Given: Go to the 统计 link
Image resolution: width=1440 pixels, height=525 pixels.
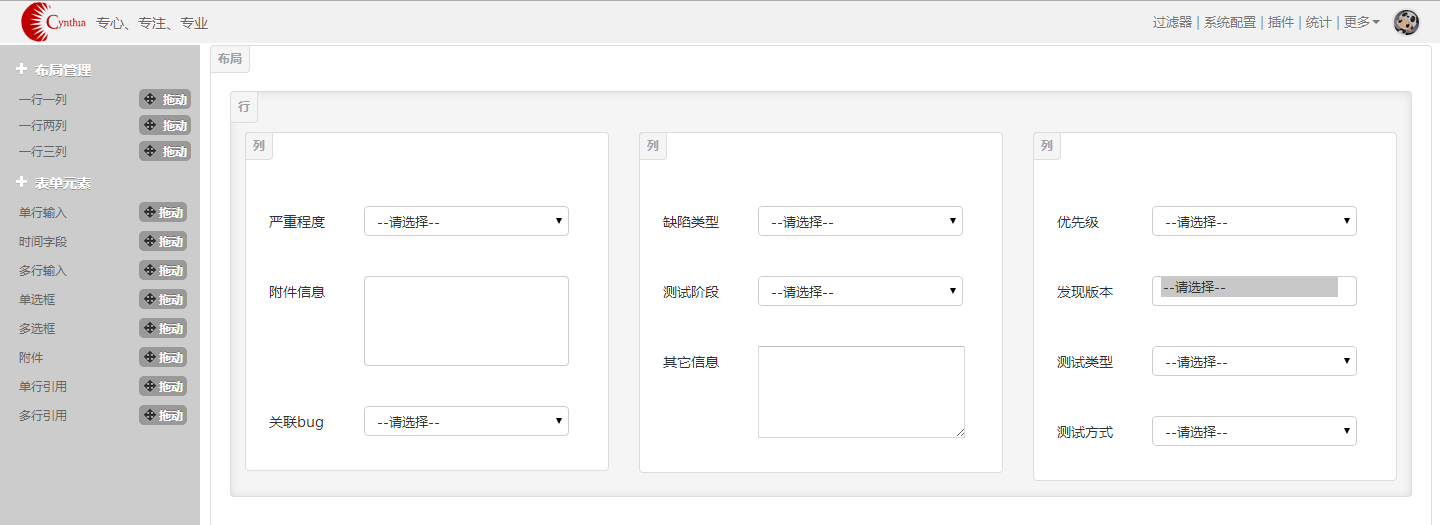Looking at the screenshot, I should (1318, 22).
